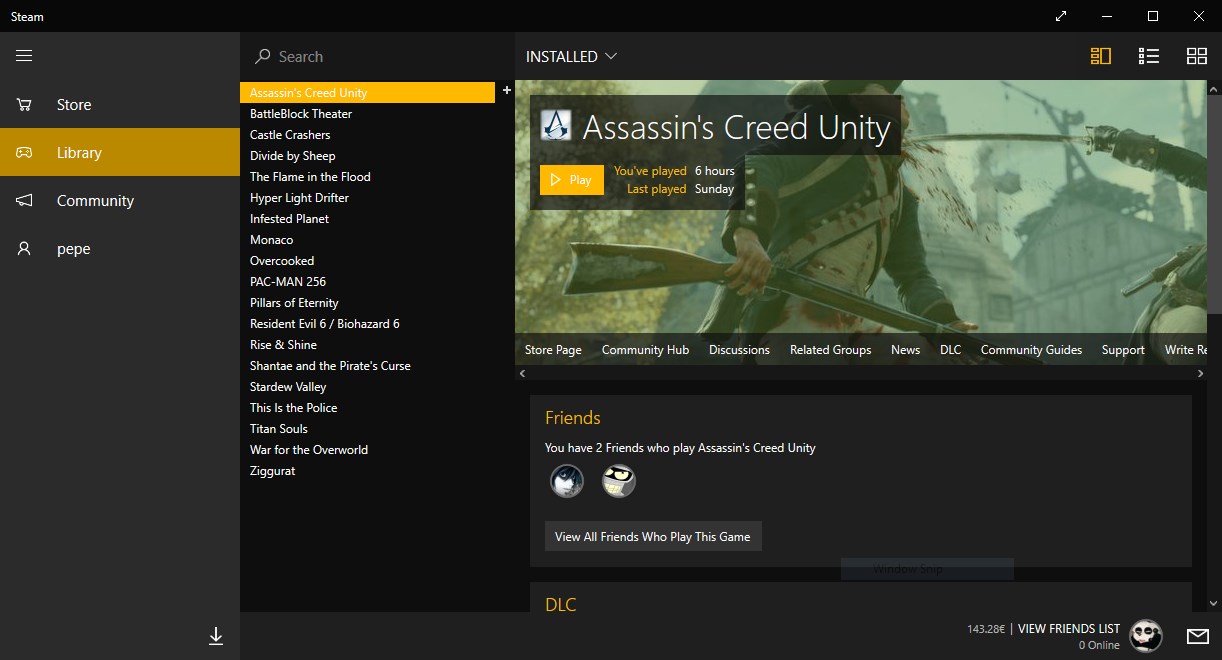This screenshot has height=660, width=1222.
Task: Click the search magnifier icon
Action: [263, 57]
